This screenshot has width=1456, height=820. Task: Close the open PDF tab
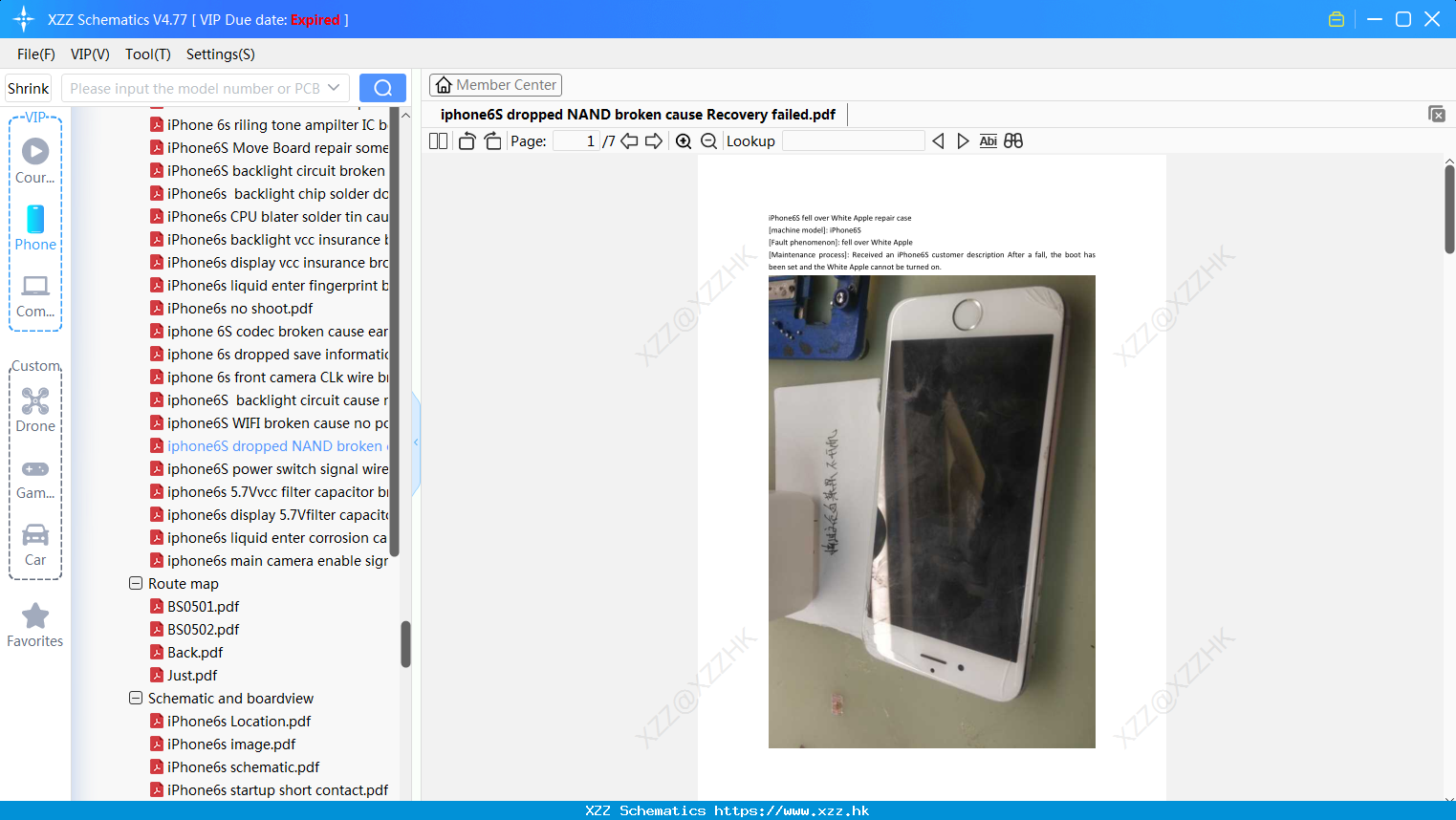pos(1436,114)
